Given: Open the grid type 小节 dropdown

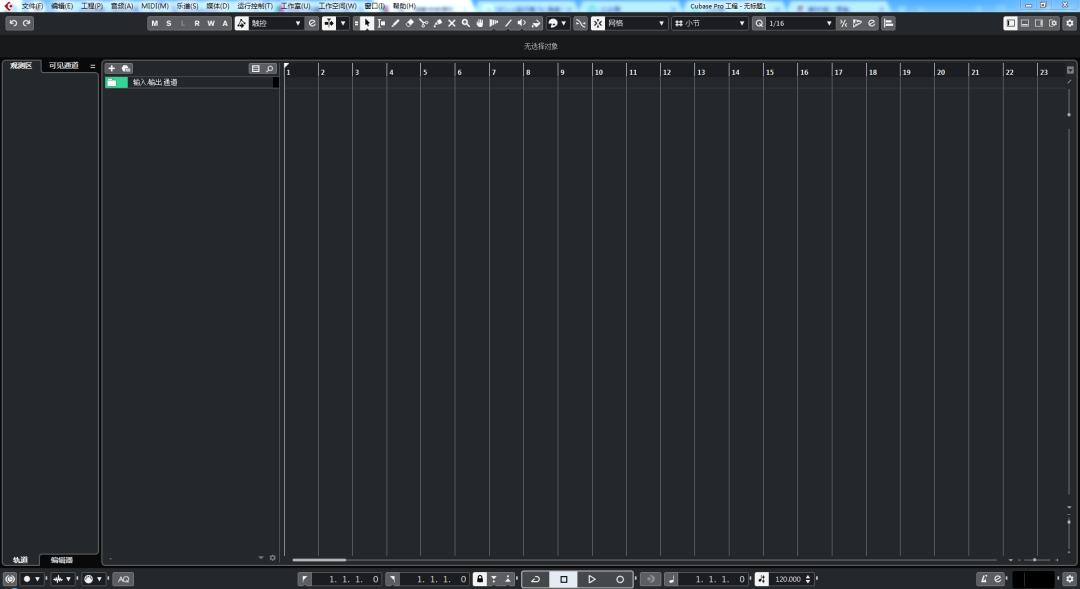Looking at the screenshot, I should coord(709,23).
